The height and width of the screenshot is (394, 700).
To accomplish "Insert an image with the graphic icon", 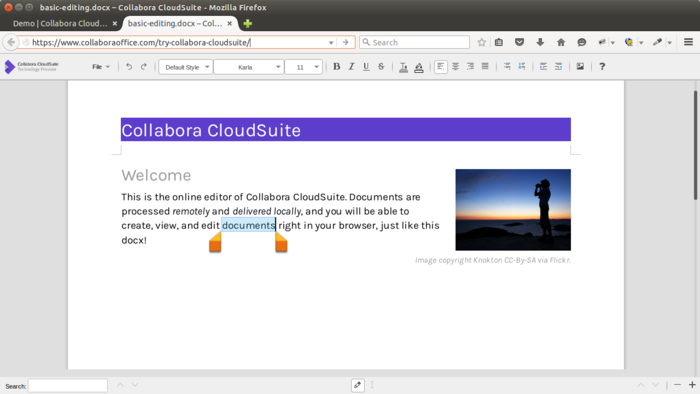I will tap(580, 66).
